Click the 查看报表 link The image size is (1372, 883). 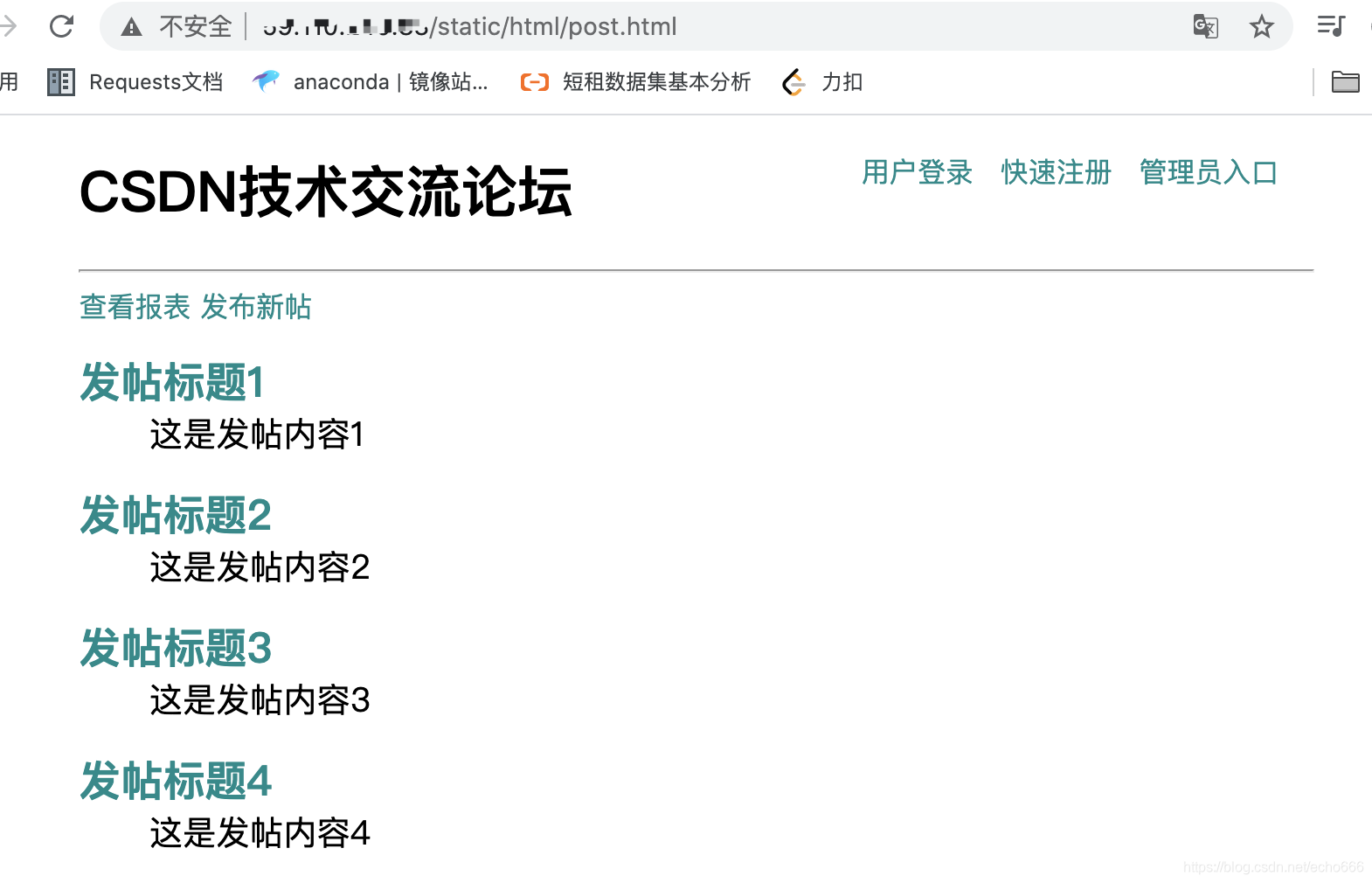[135, 307]
